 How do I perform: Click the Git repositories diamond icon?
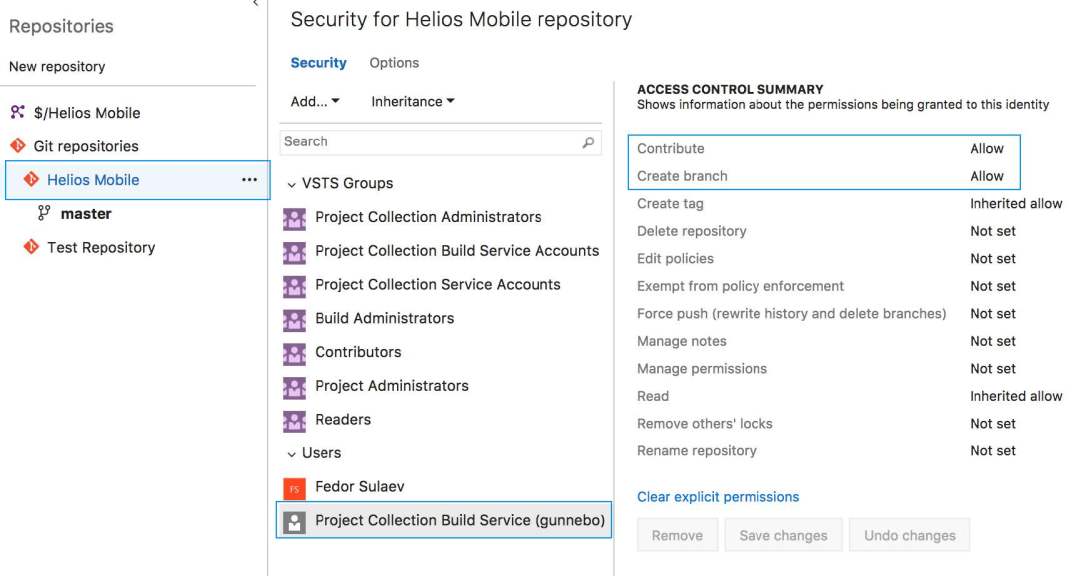pos(17,145)
